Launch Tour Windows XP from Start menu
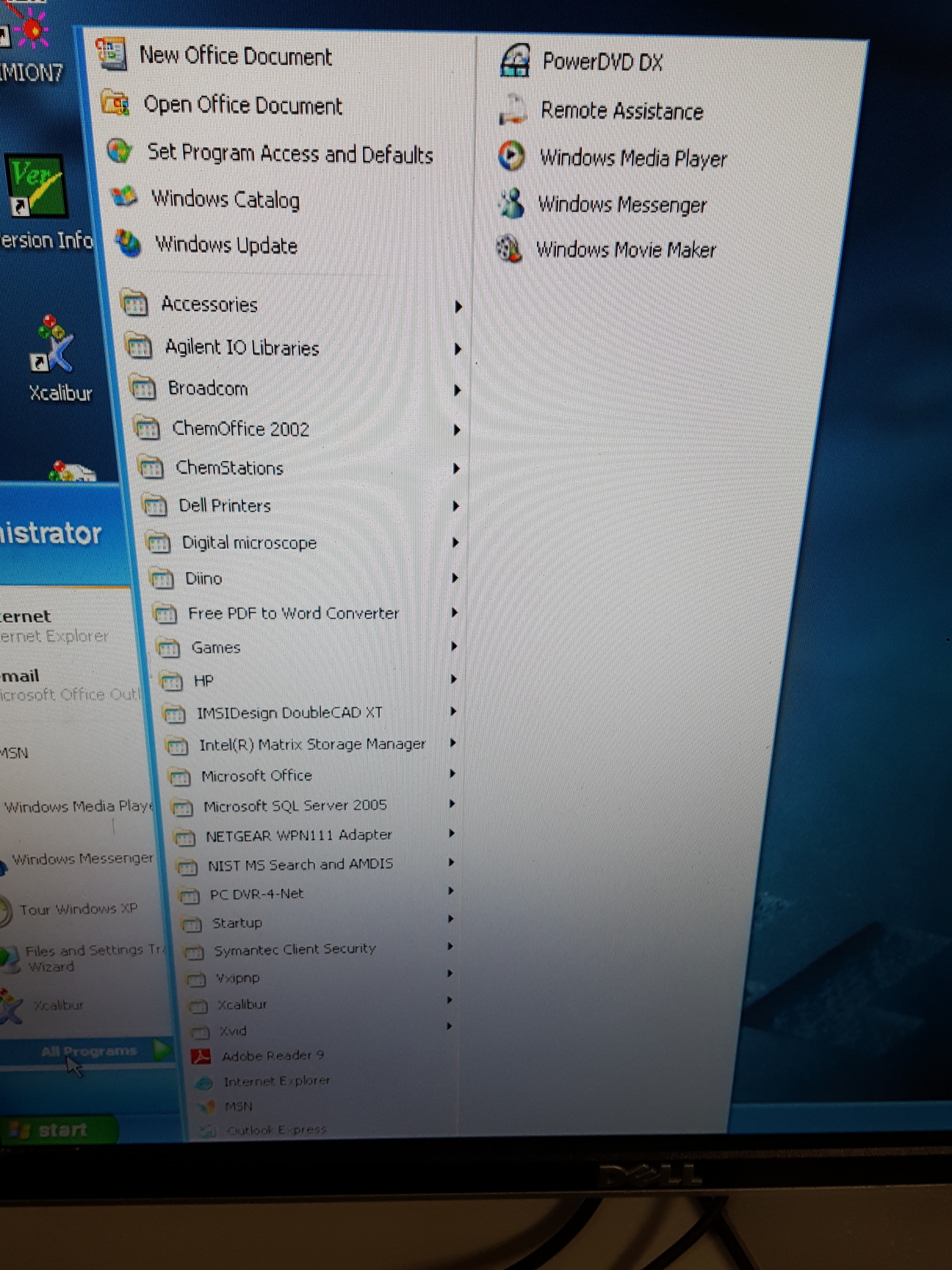 (78, 910)
